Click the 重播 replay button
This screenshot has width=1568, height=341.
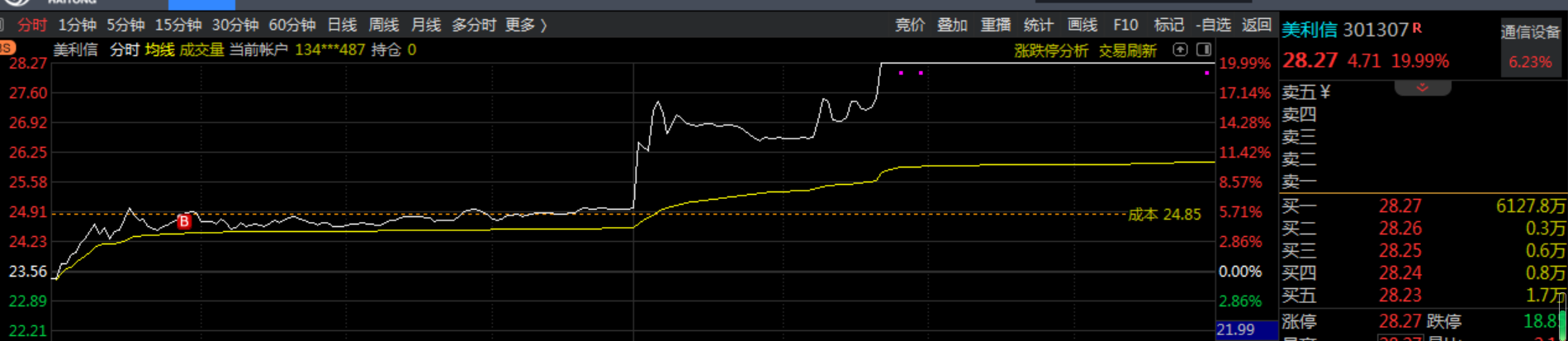995,25
